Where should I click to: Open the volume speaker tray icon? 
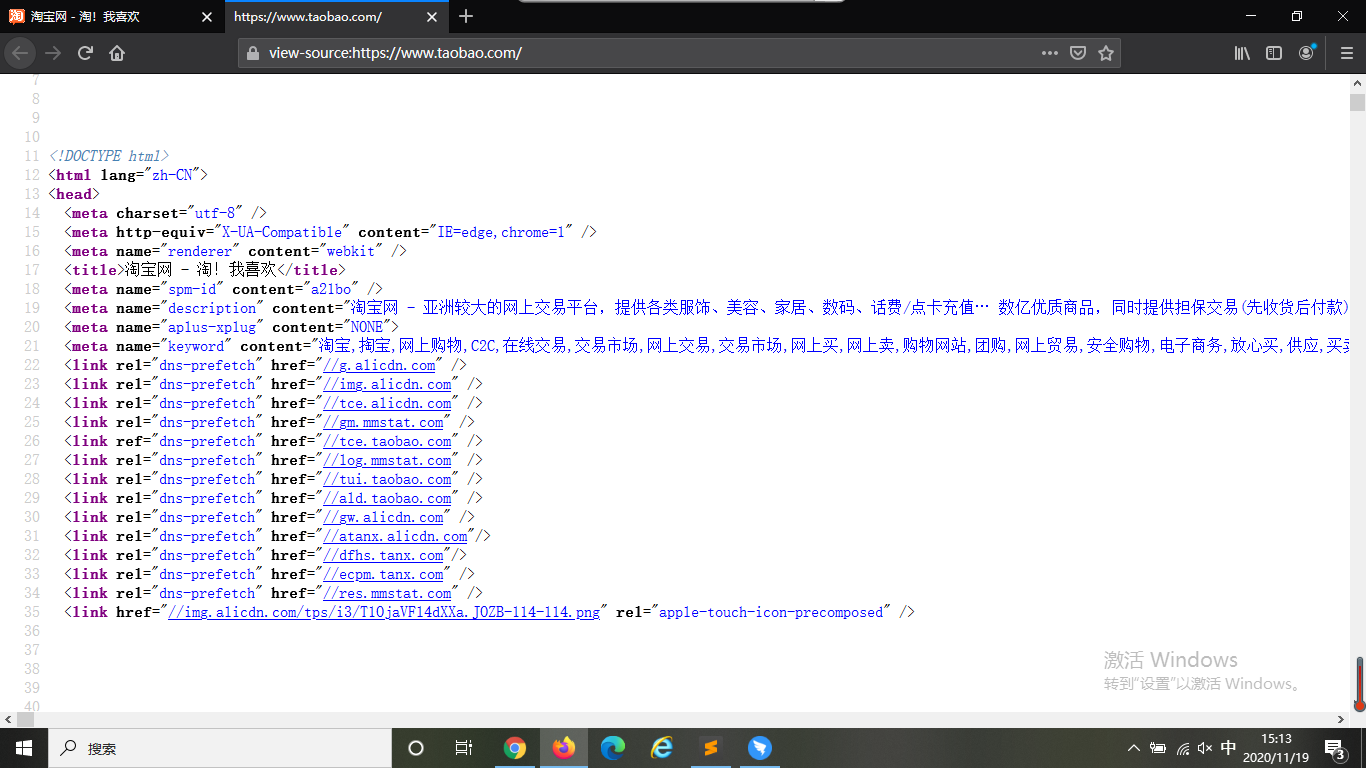pyautogui.click(x=1205, y=748)
